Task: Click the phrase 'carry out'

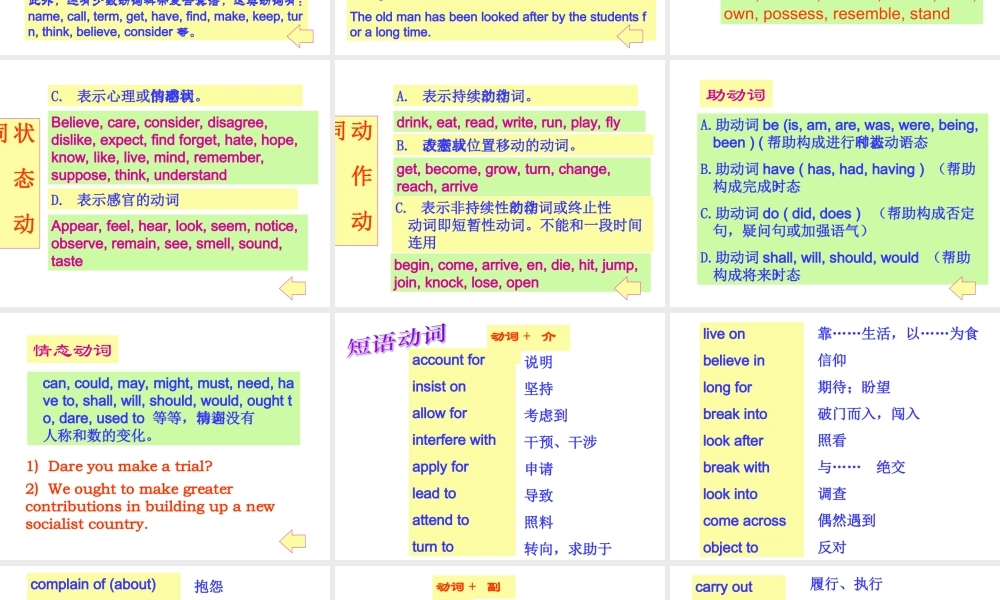Action: 723,587
